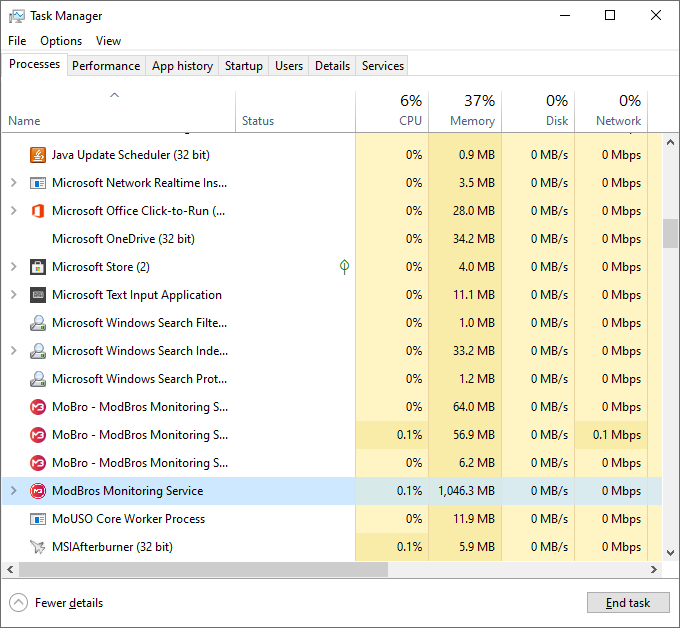Expand Microsoft Network Realtime Inspection row
The width and height of the screenshot is (680, 628).
coord(13,183)
